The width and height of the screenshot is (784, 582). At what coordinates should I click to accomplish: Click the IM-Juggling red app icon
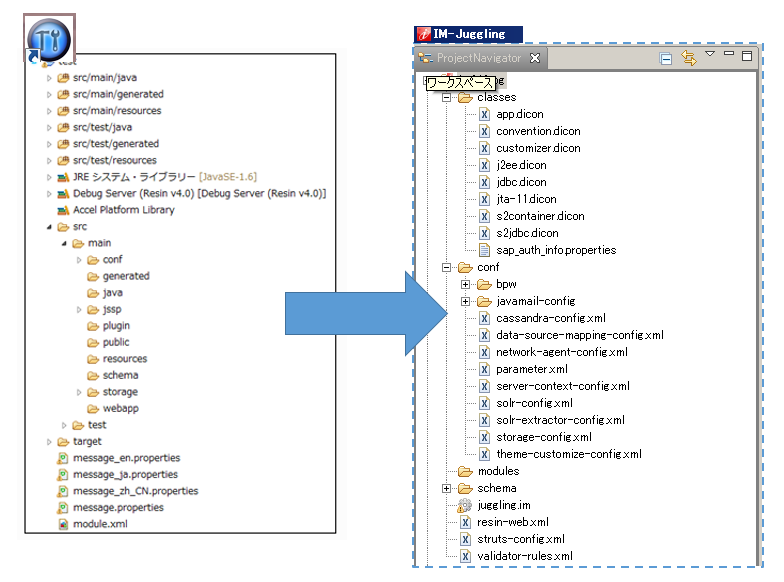click(424, 34)
